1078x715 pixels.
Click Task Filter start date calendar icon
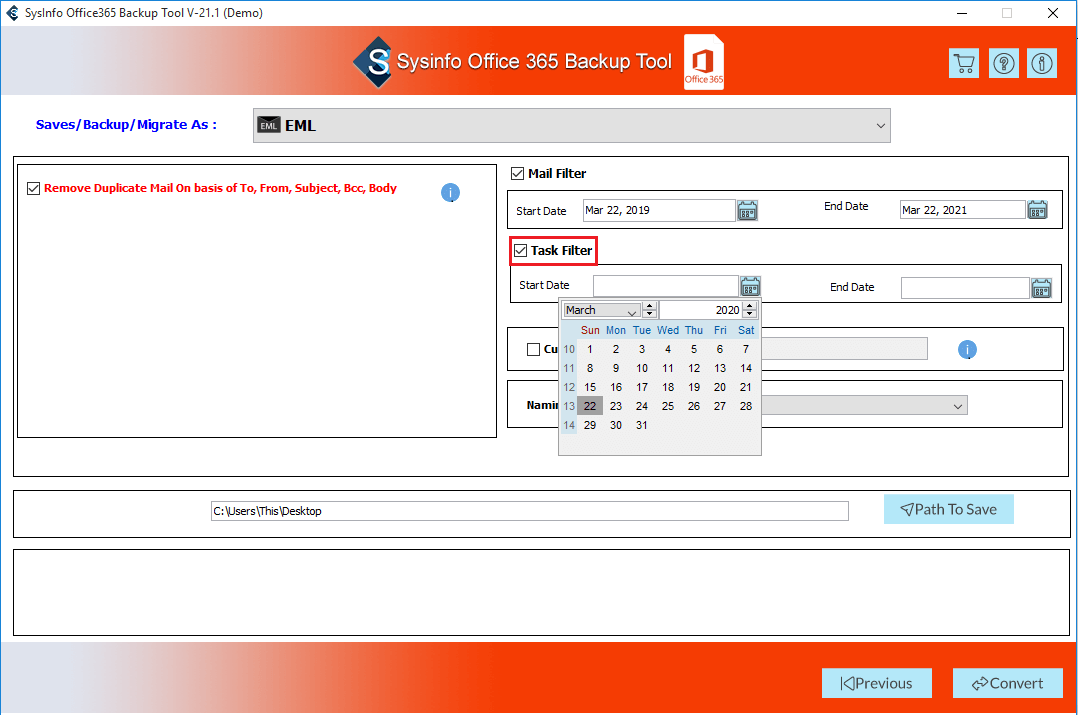point(750,287)
